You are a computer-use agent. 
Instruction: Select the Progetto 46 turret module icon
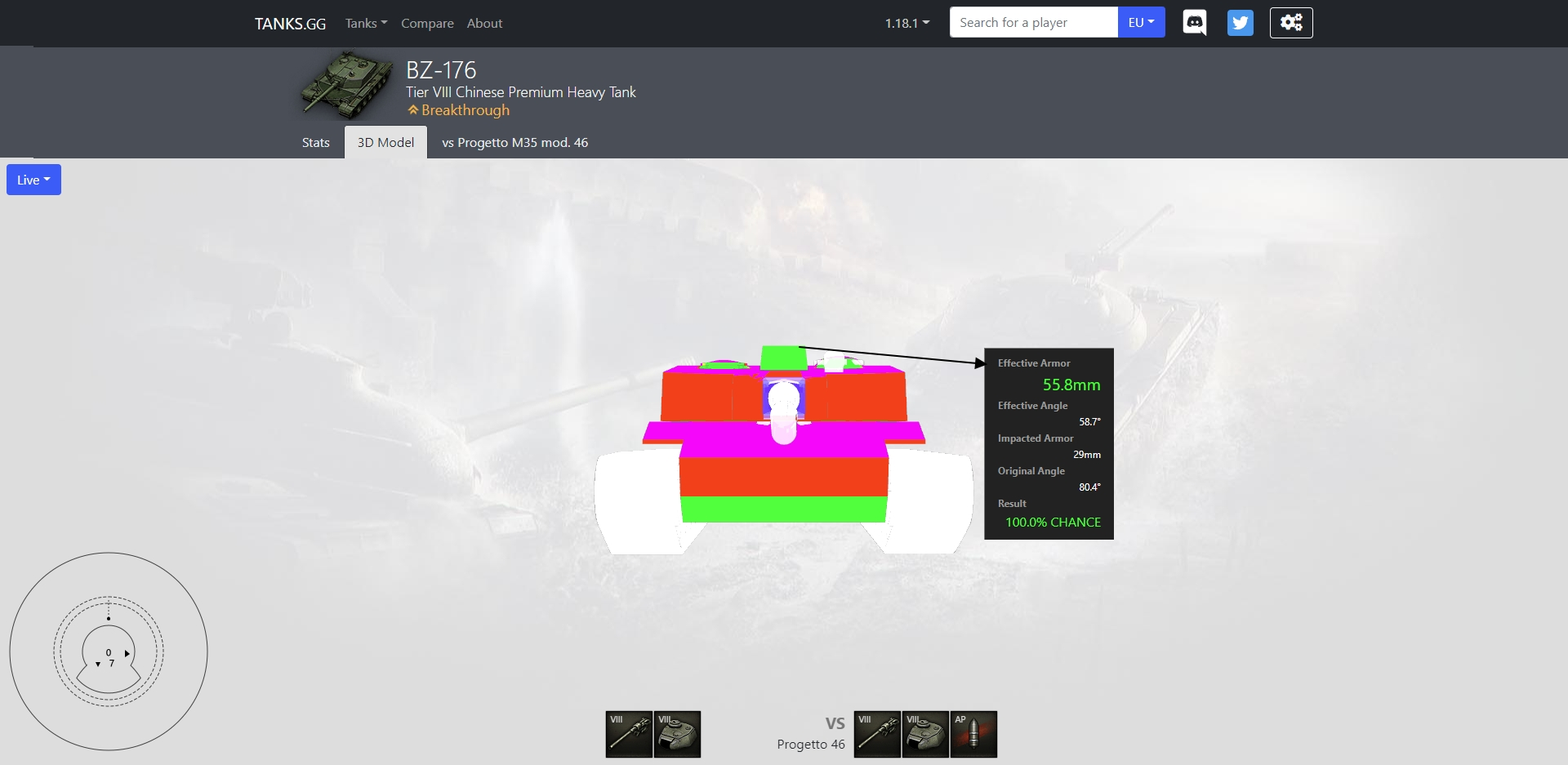[925, 734]
